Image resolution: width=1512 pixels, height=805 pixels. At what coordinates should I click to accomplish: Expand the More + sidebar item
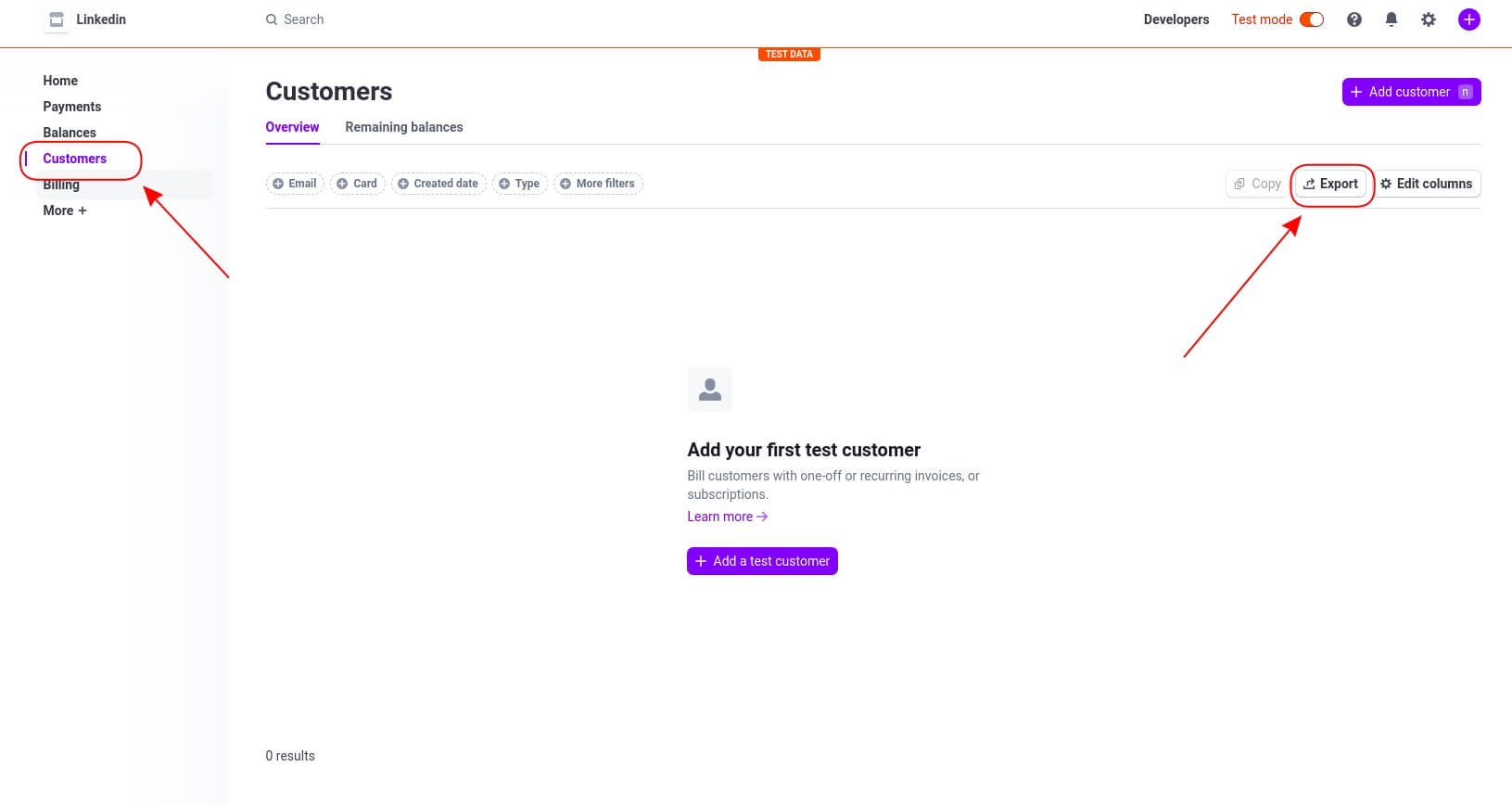[x=65, y=211]
